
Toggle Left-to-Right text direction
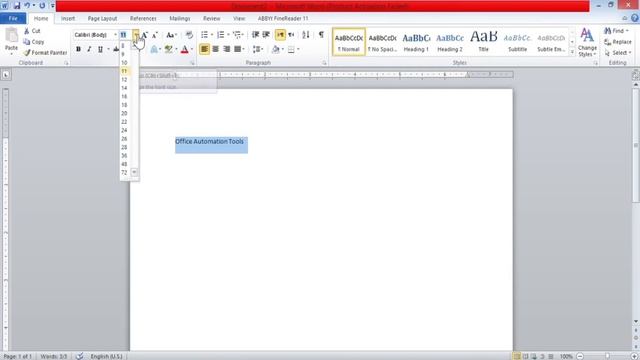pos(280,35)
